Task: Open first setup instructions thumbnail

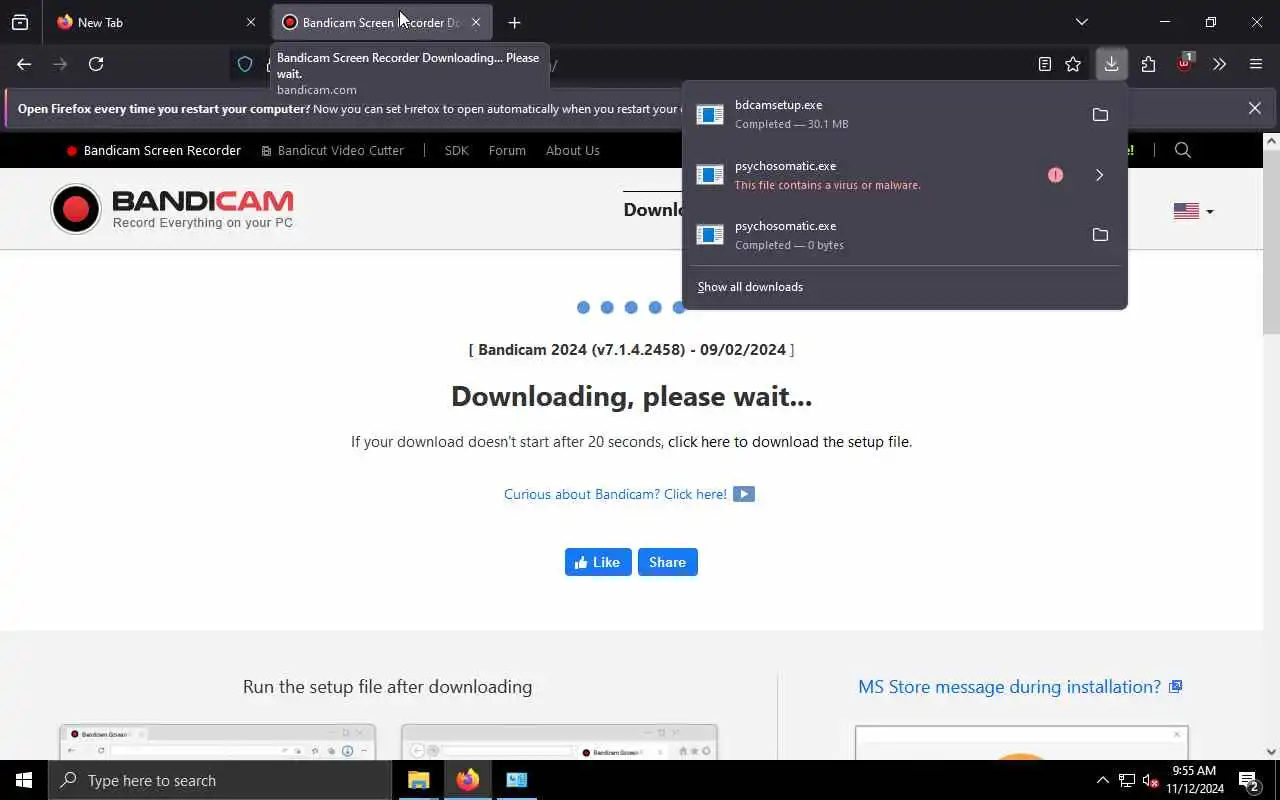Action: click(217, 742)
